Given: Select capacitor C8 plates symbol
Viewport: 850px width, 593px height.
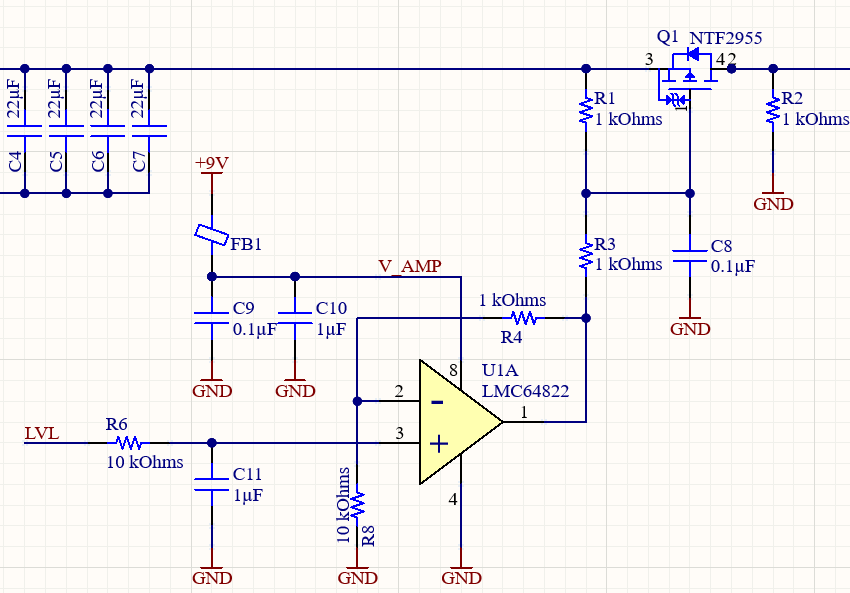Looking at the screenshot, I should (690, 256).
